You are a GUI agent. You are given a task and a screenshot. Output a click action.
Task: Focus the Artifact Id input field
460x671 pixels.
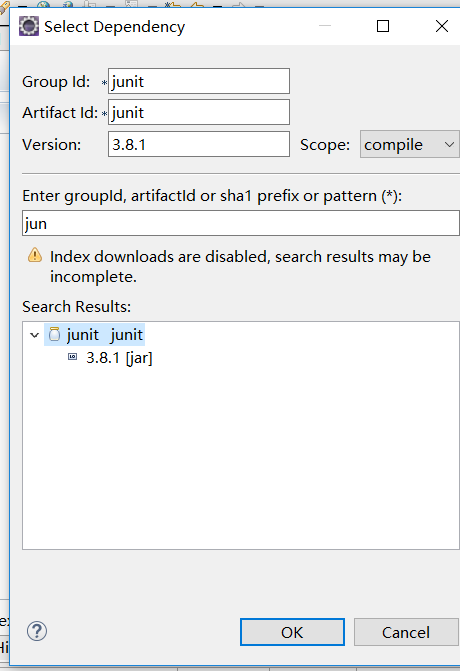tap(199, 112)
